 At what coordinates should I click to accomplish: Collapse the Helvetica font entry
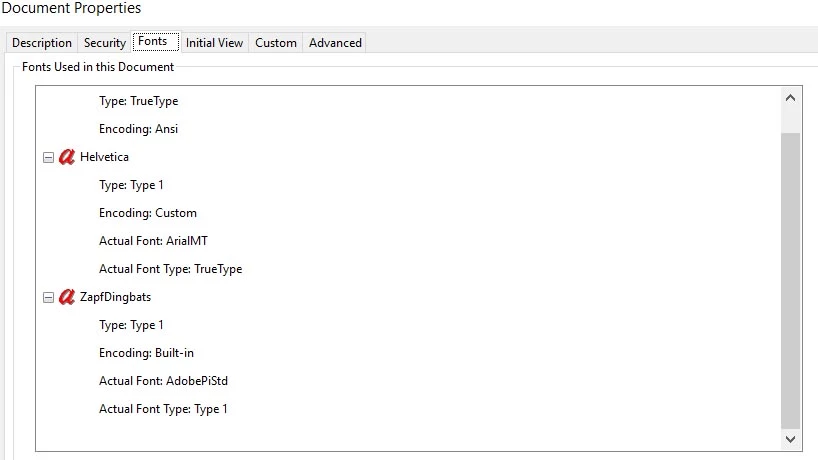pyautogui.click(x=48, y=158)
